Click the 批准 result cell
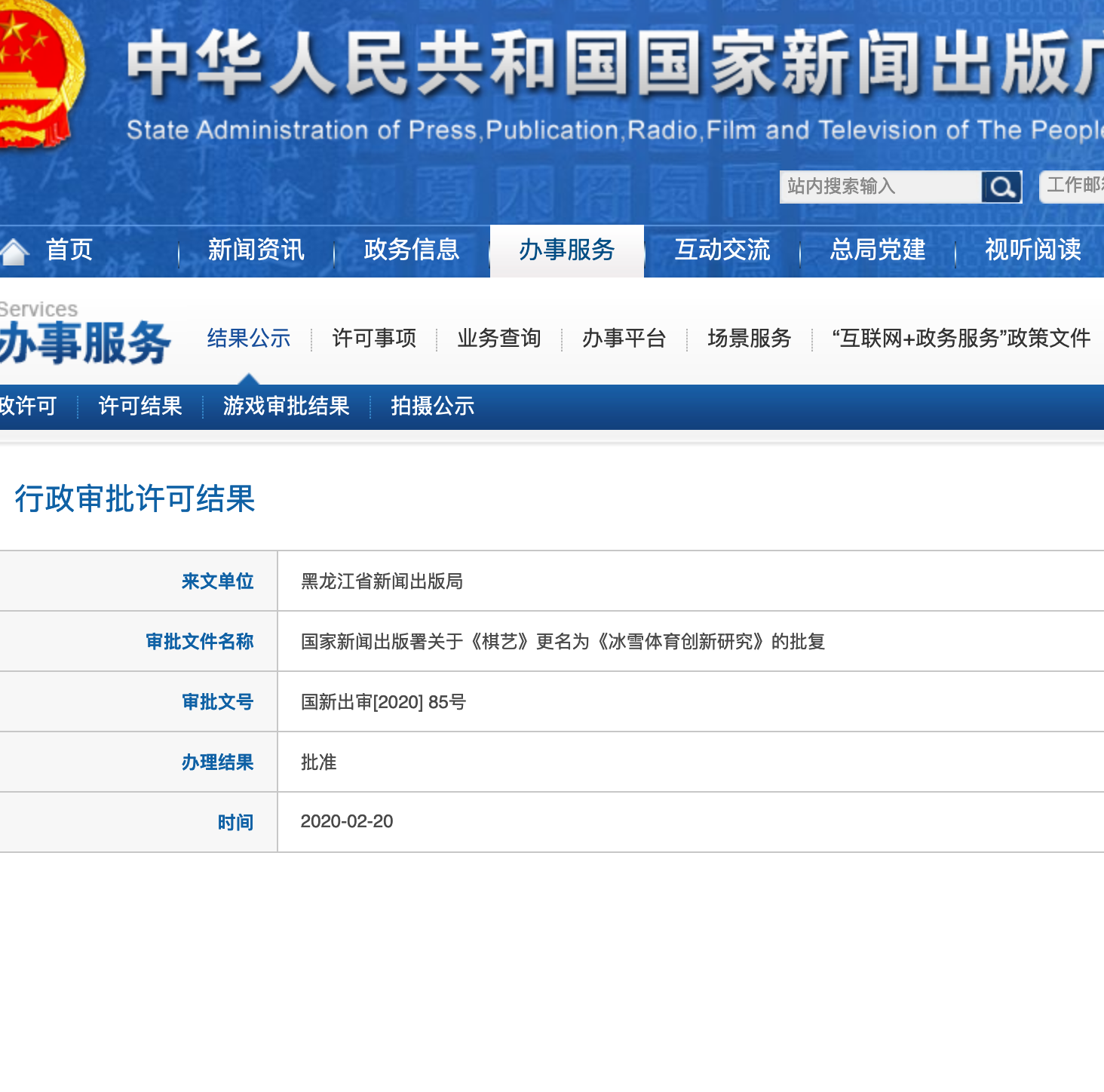 coord(319,762)
